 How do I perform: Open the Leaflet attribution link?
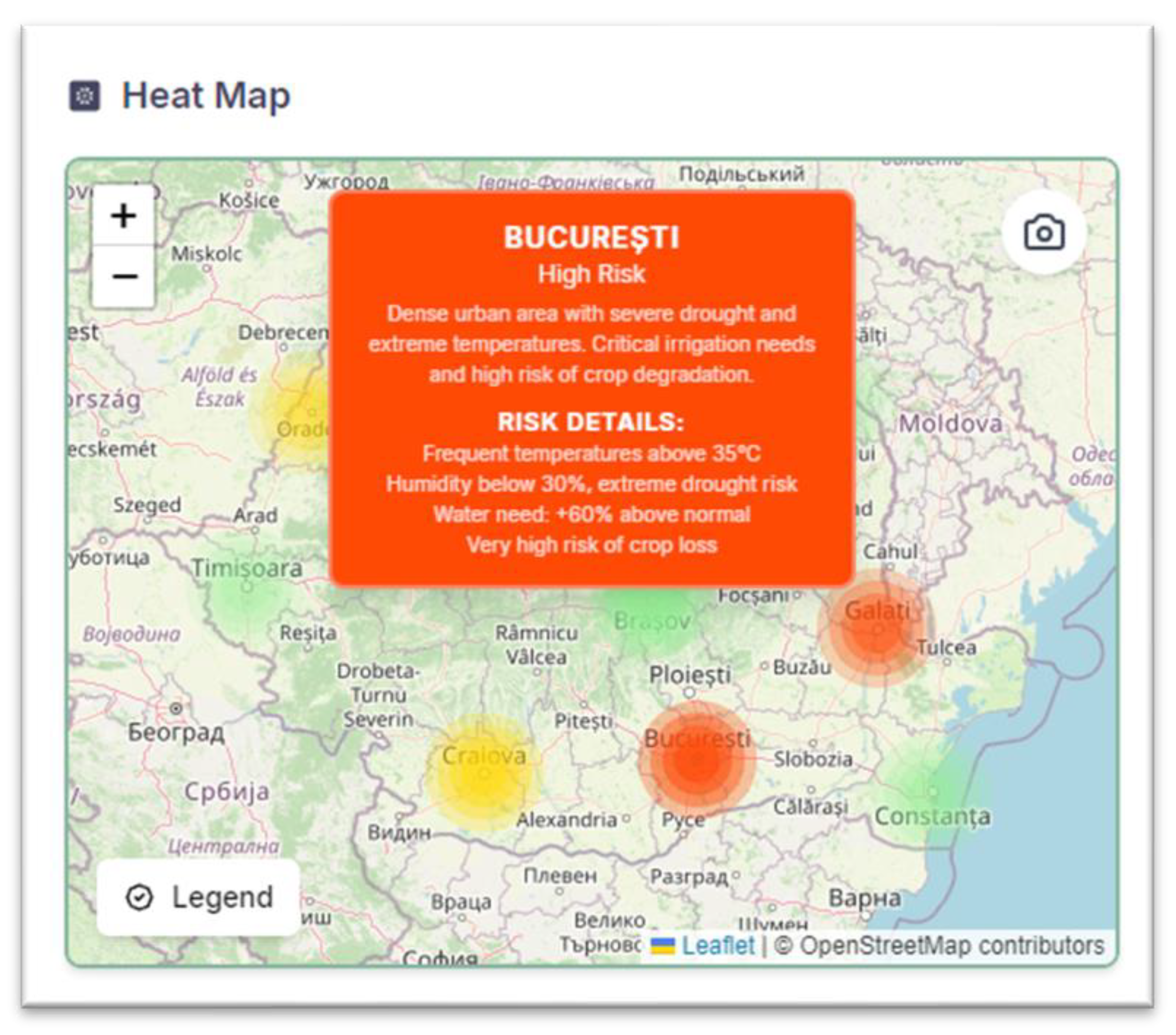click(718, 945)
